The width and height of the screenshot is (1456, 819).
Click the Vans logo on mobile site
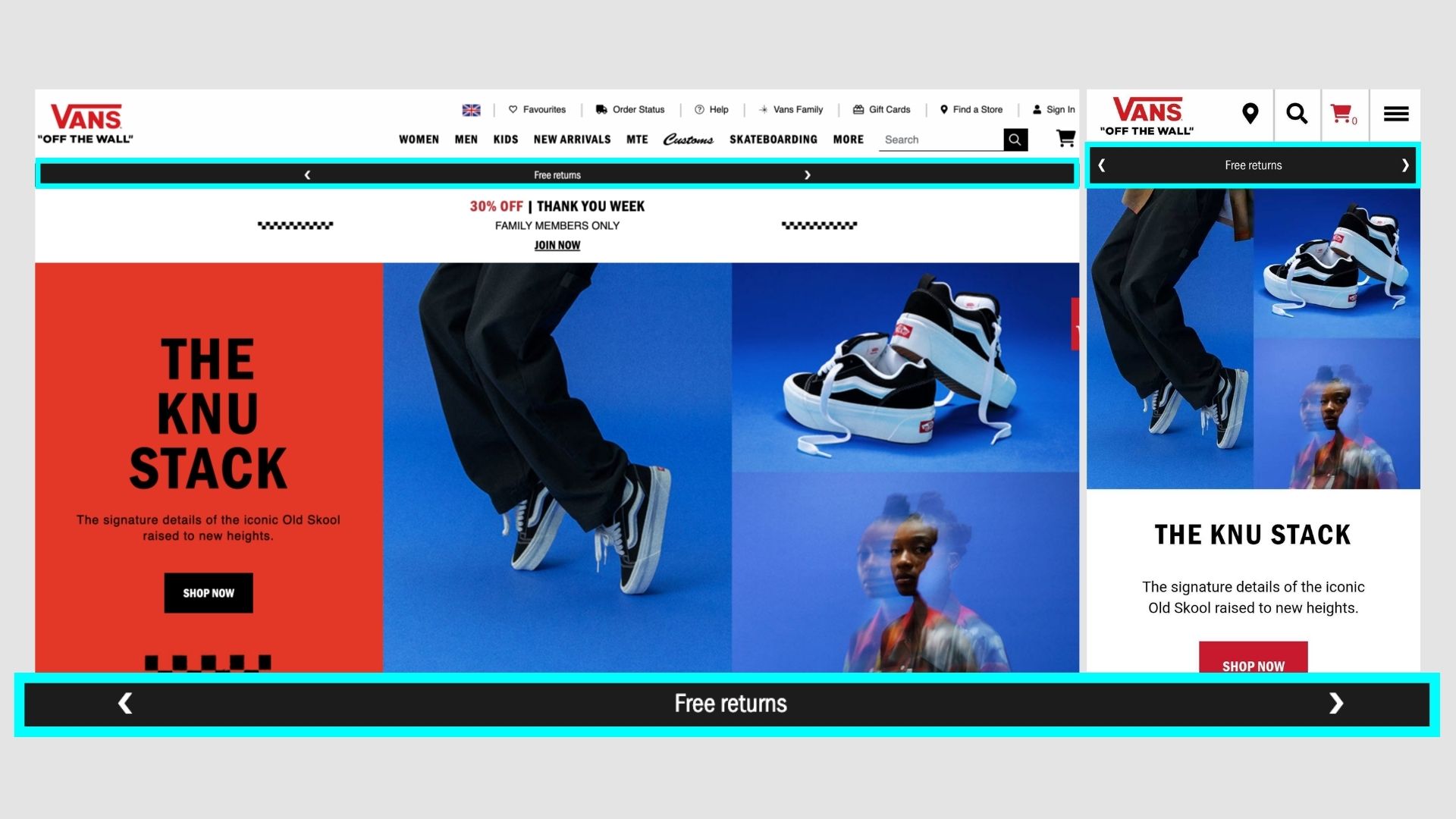(1147, 116)
